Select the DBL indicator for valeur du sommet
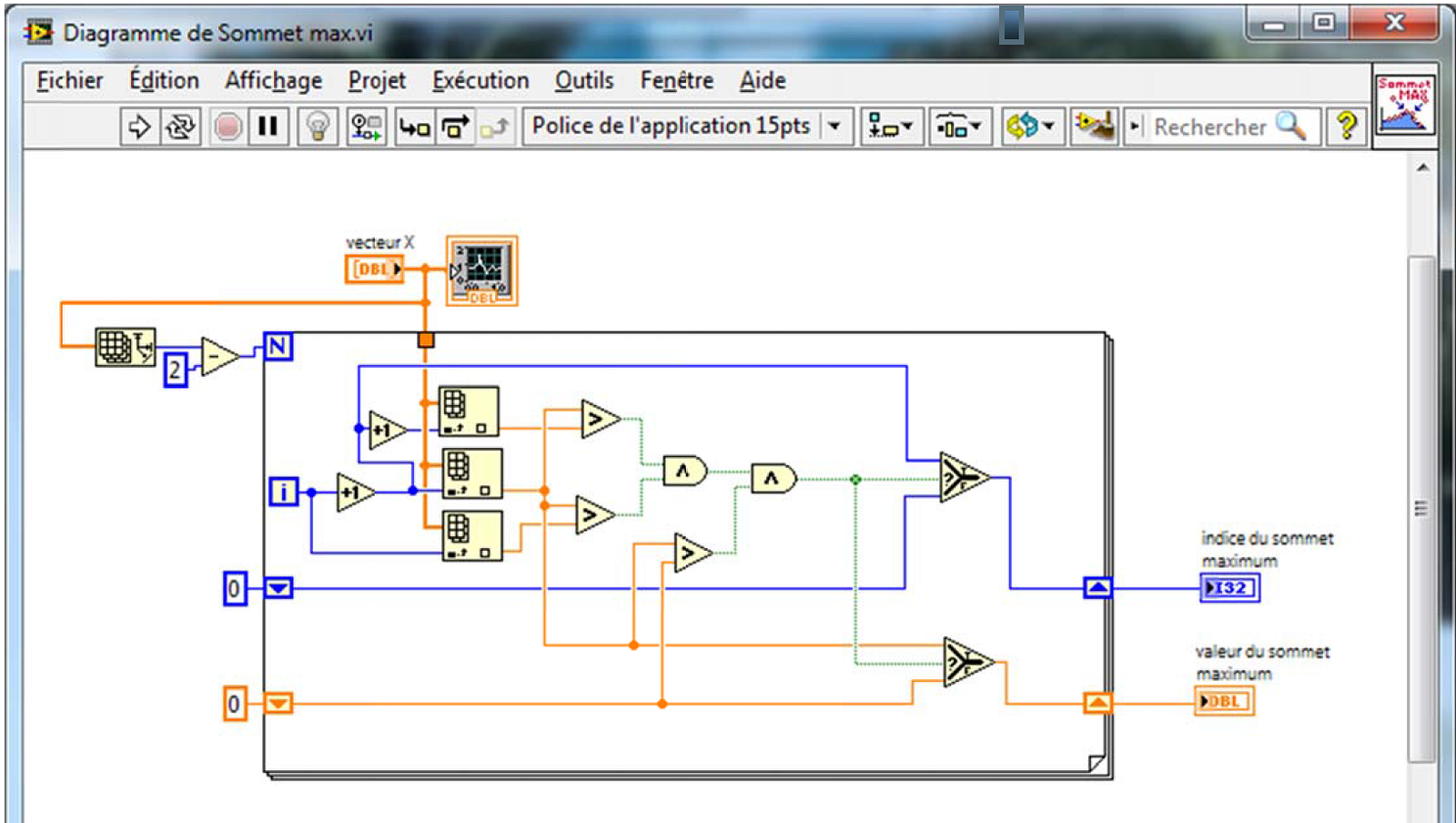 pyautogui.click(x=1224, y=701)
